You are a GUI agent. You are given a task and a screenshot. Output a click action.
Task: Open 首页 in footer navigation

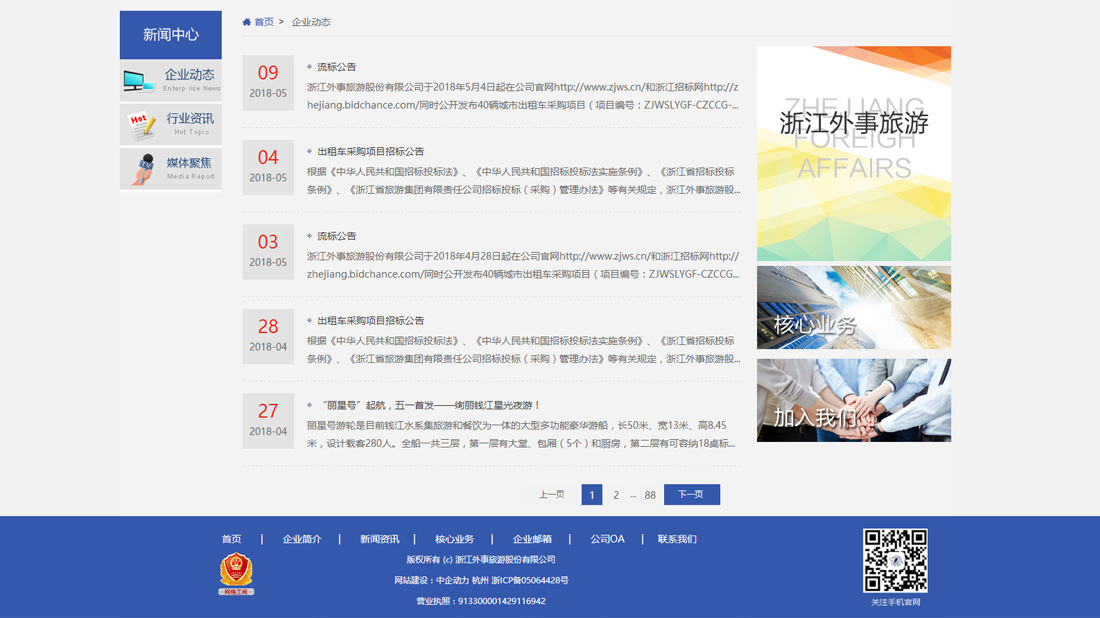232,539
